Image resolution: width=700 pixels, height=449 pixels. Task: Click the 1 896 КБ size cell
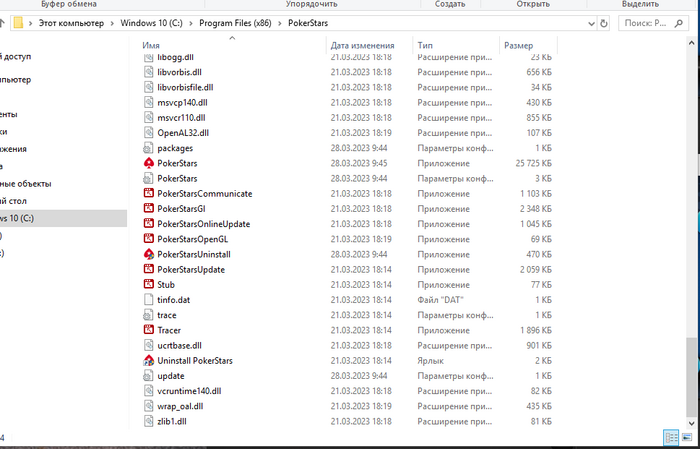pos(536,330)
